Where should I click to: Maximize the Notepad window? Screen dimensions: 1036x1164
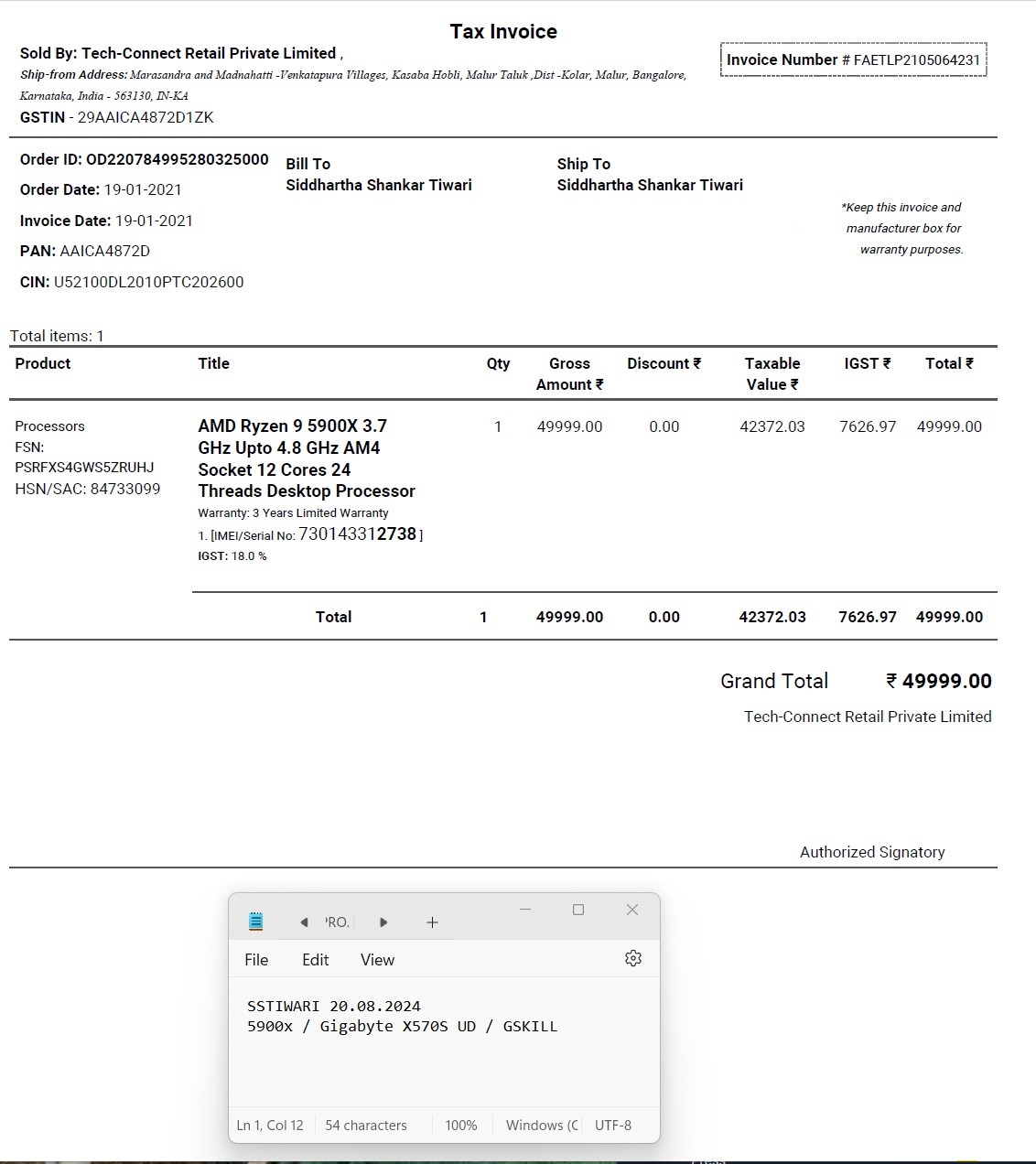tap(578, 910)
